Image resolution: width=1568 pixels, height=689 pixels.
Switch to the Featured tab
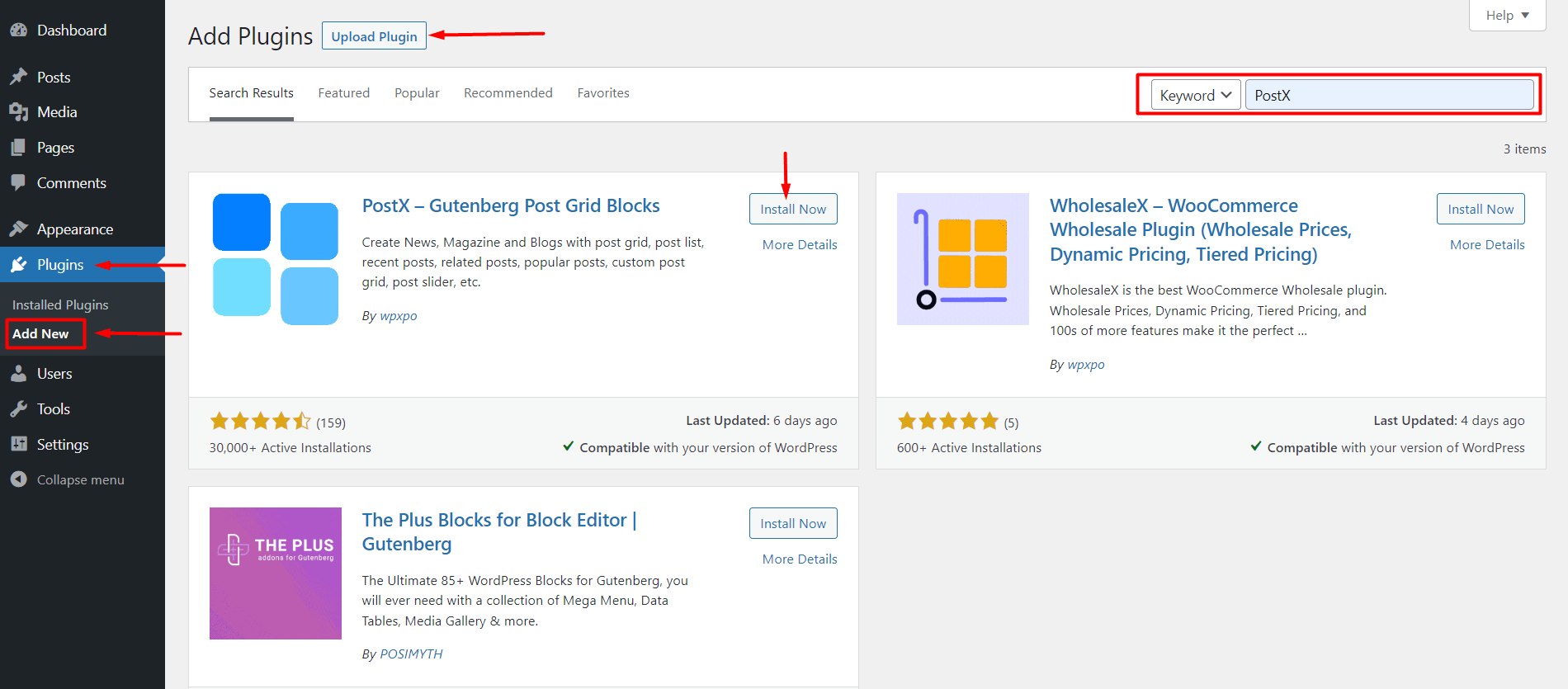[x=344, y=93]
